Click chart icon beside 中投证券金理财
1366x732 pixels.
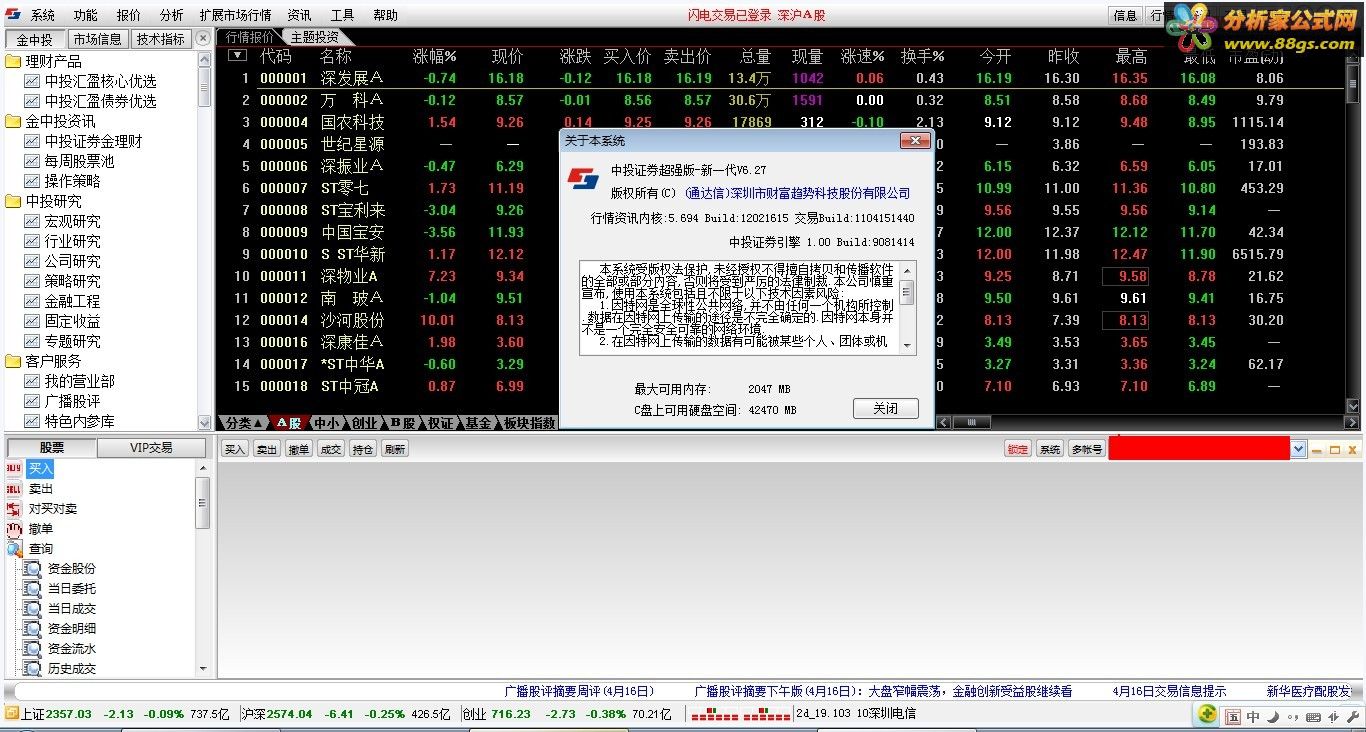click(32, 141)
